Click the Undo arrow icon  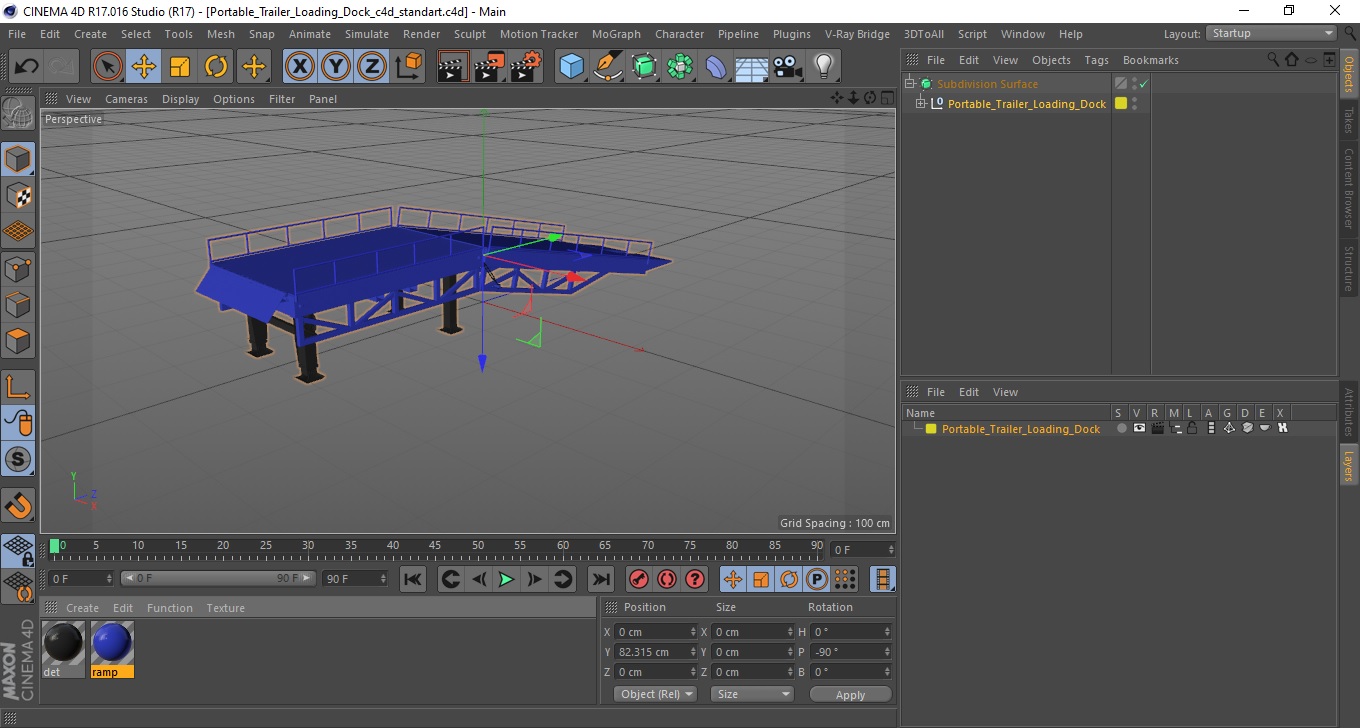click(27, 67)
